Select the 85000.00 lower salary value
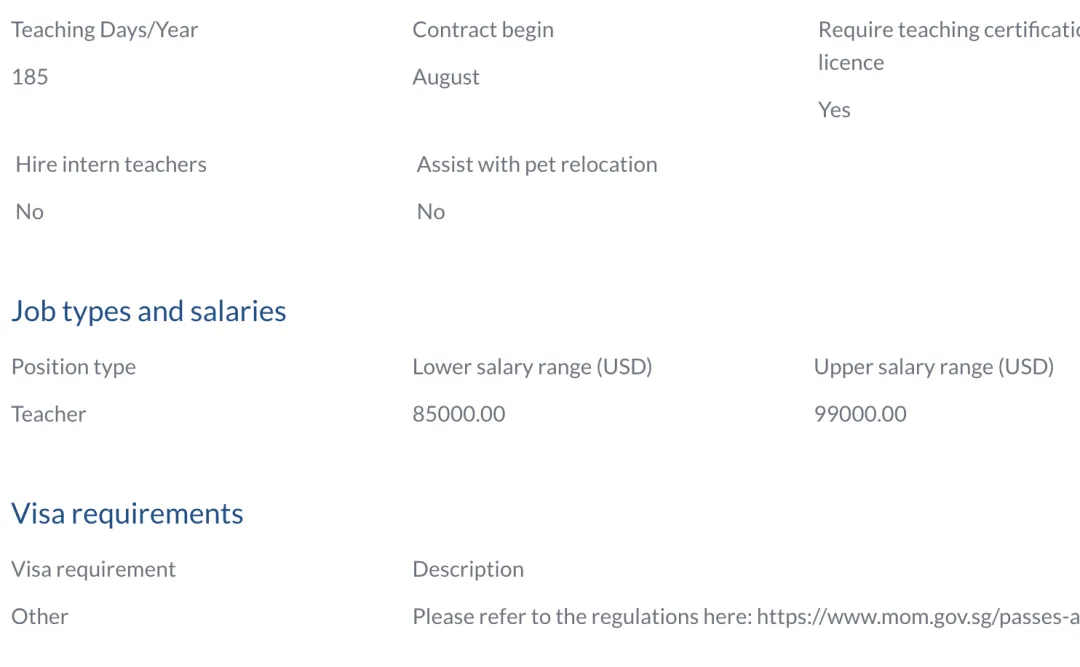 (x=459, y=414)
